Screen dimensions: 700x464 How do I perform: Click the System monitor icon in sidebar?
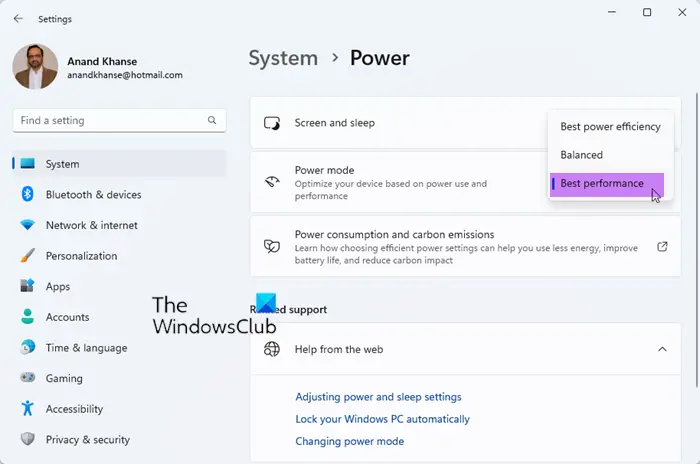click(x=28, y=163)
